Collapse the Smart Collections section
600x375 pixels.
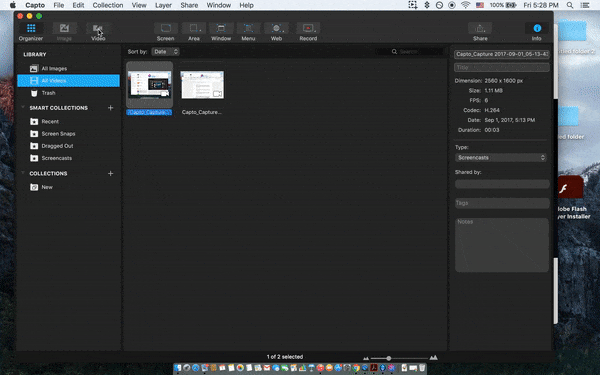pos(23,108)
